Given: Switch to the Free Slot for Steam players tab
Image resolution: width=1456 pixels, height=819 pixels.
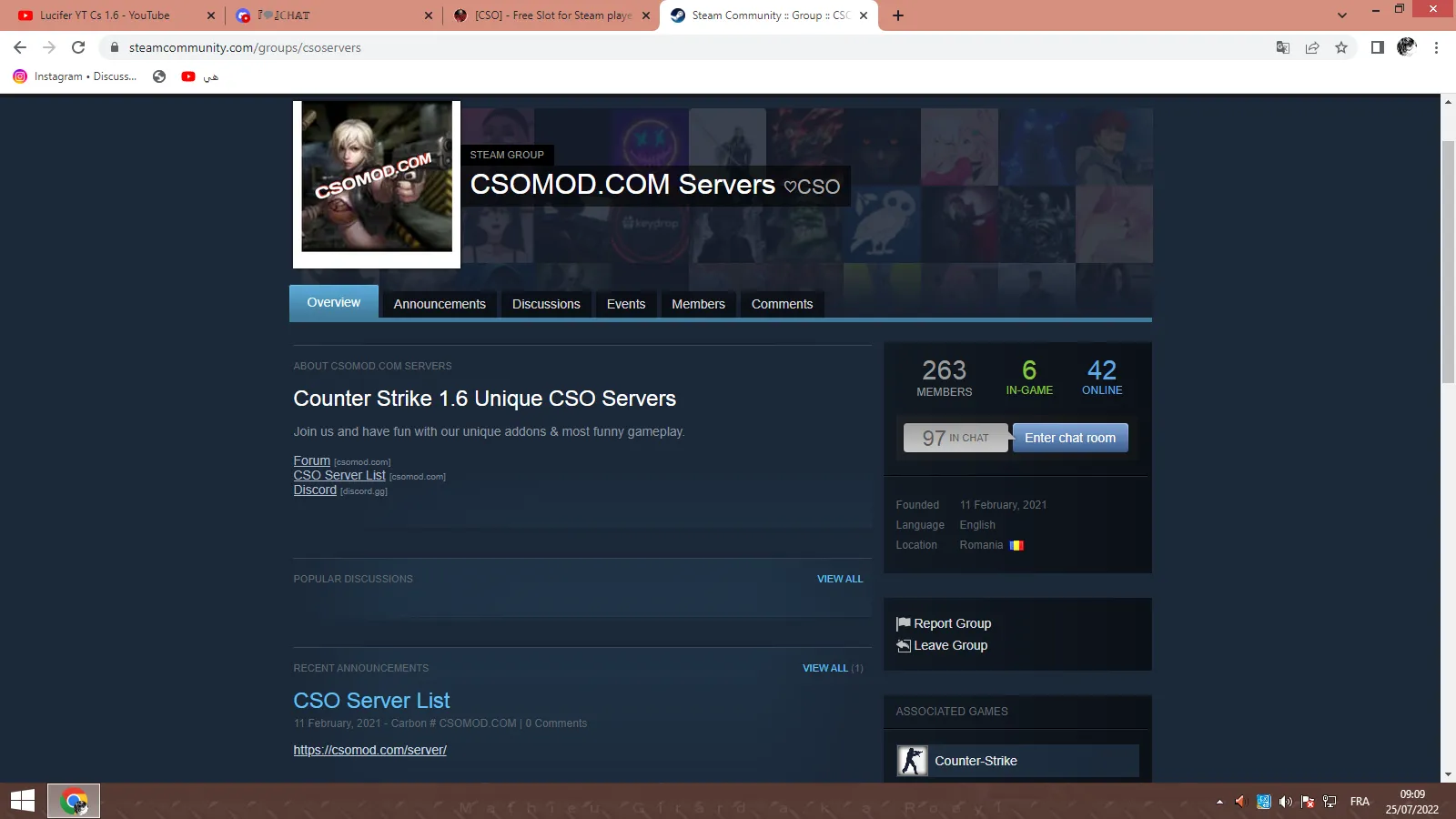Looking at the screenshot, I should [551, 15].
